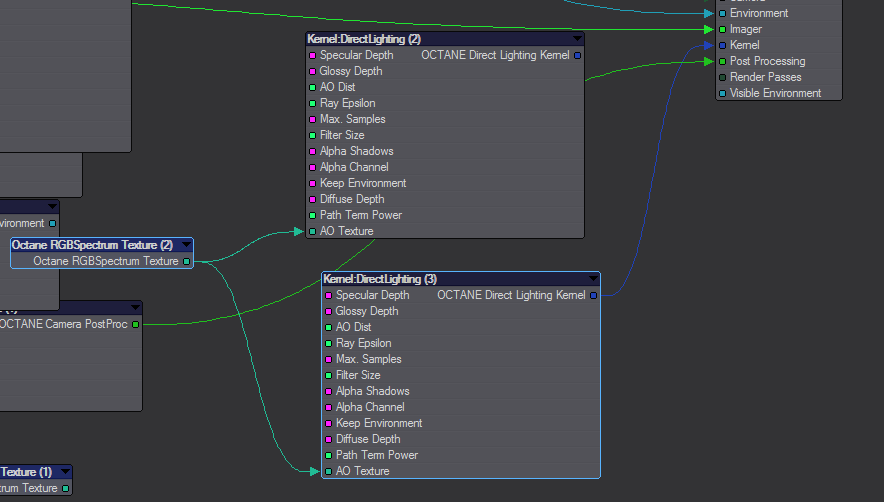Select Kernel:DirectLighting (3) node title bar
This screenshot has height=502, width=884.
pos(461,279)
